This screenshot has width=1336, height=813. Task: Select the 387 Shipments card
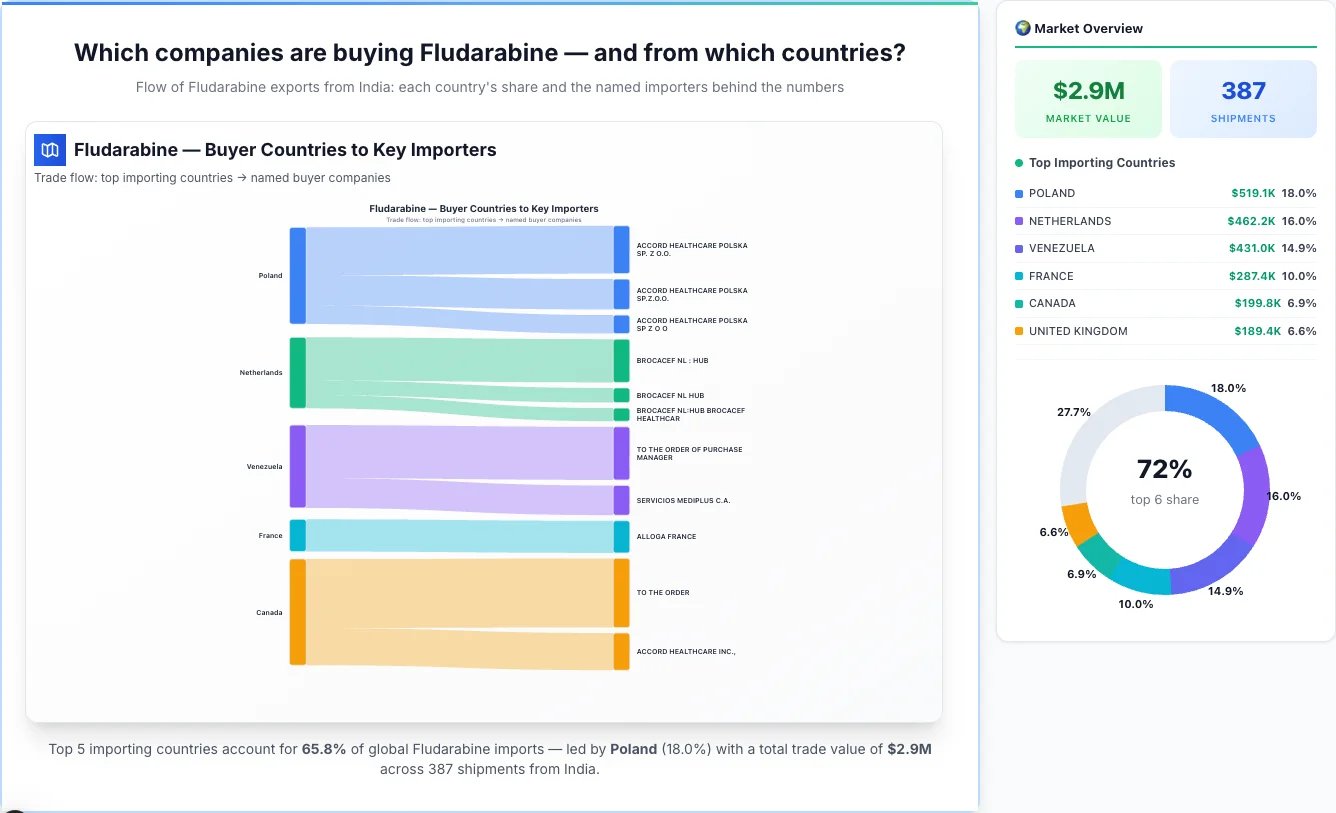pos(1243,98)
